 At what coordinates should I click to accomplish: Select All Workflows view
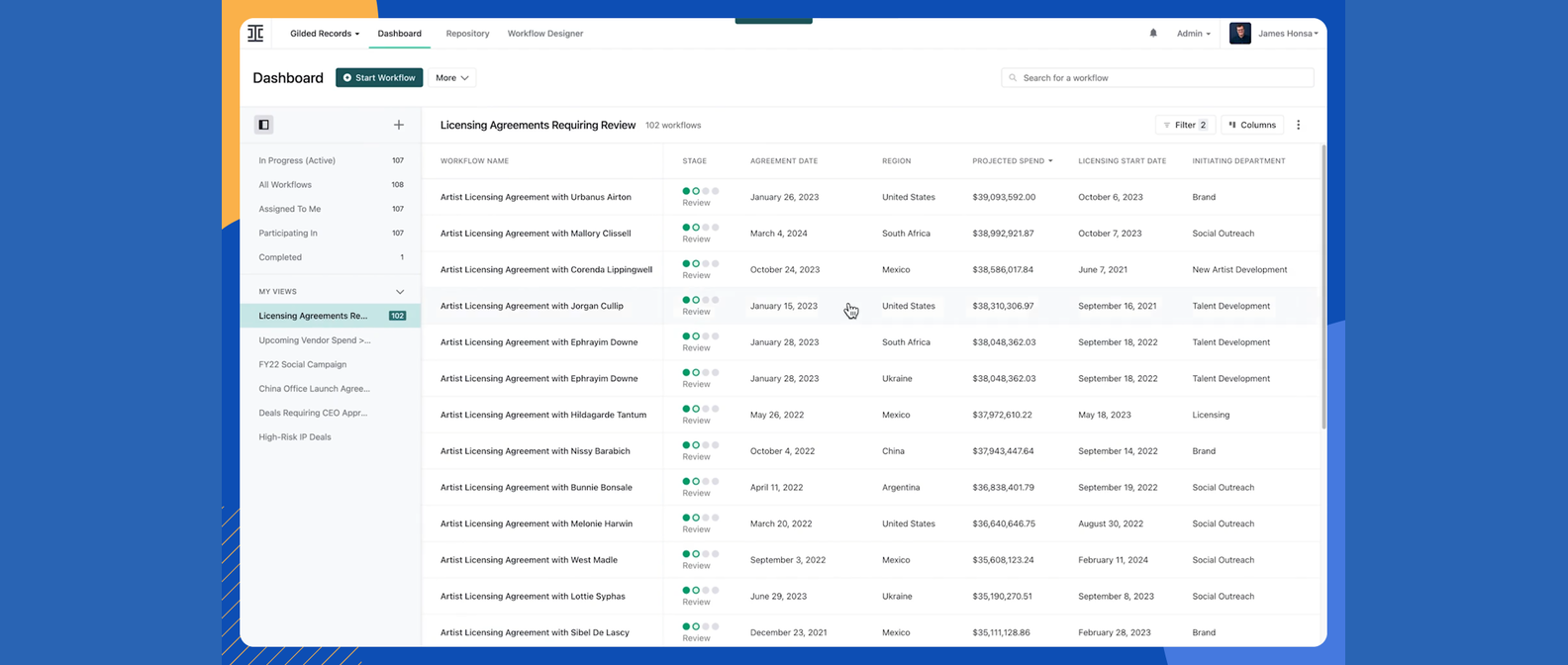[331, 184]
